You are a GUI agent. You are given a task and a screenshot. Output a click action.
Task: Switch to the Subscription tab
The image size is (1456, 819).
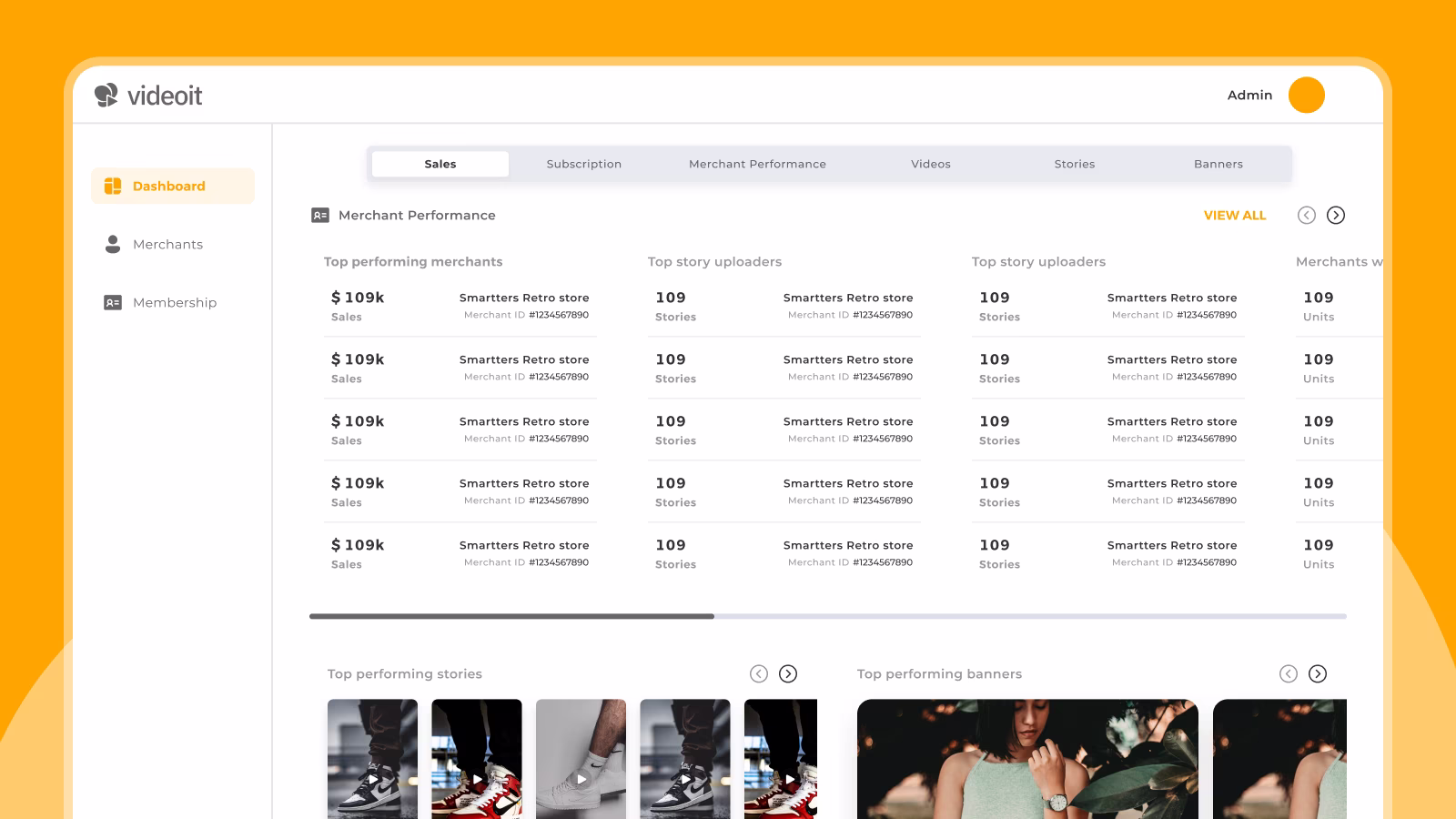584,164
